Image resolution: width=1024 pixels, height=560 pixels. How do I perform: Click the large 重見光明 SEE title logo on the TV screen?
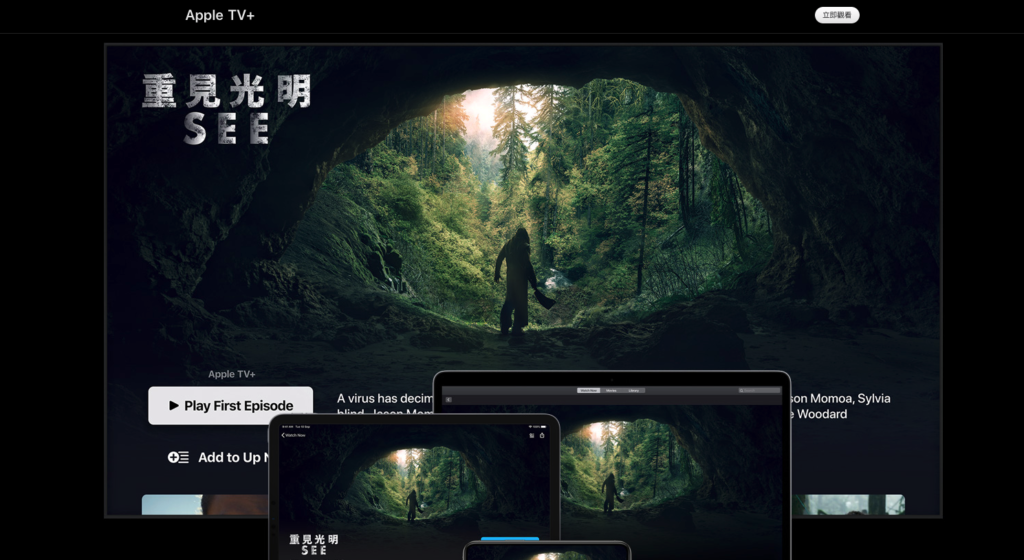226,109
